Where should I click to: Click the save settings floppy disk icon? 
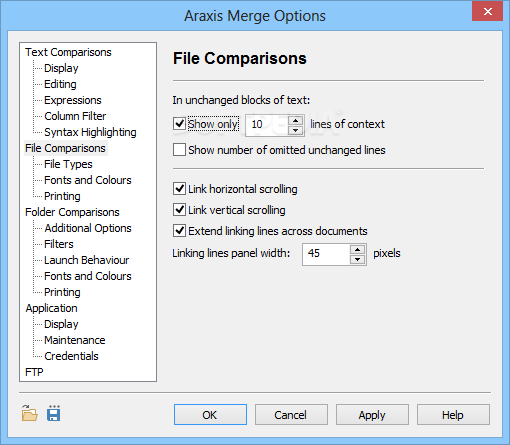pyautogui.click(x=54, y=413)
